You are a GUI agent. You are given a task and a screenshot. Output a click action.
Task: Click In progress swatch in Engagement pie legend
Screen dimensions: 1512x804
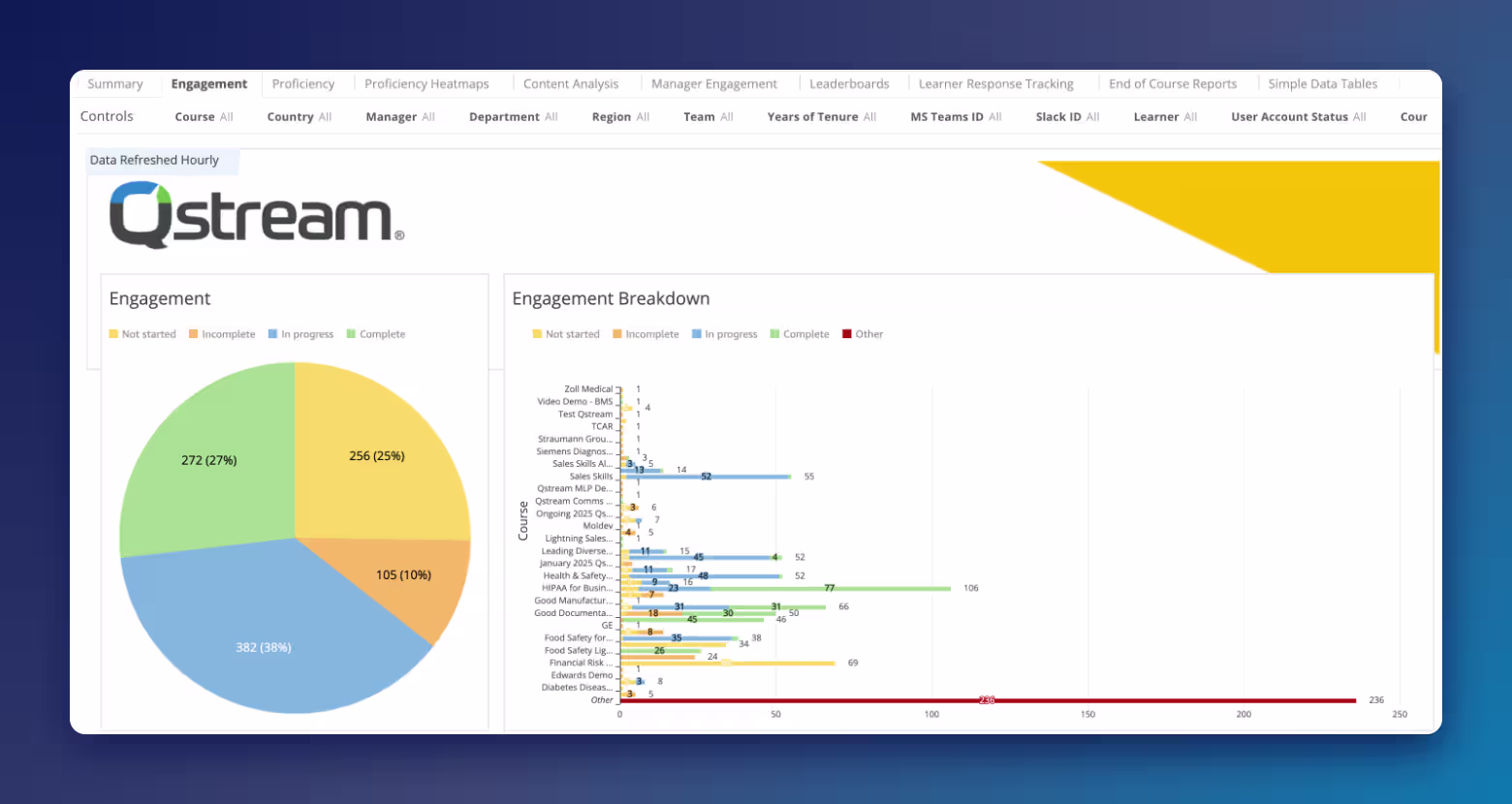pyautogui.click(x=273, y=334)
